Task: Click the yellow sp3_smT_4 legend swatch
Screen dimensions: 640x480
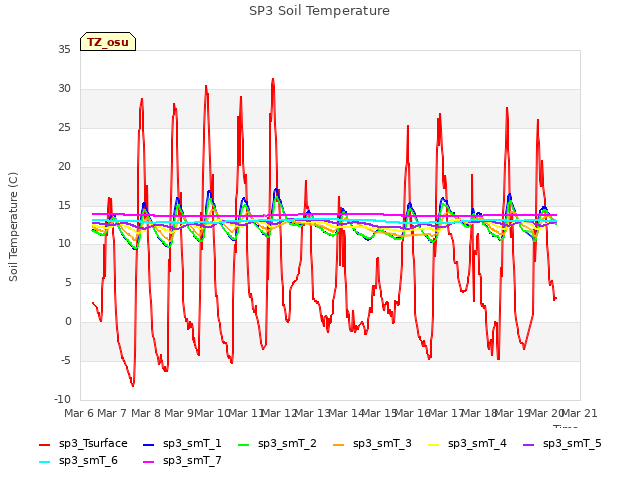Action: [x=433, y=444]
